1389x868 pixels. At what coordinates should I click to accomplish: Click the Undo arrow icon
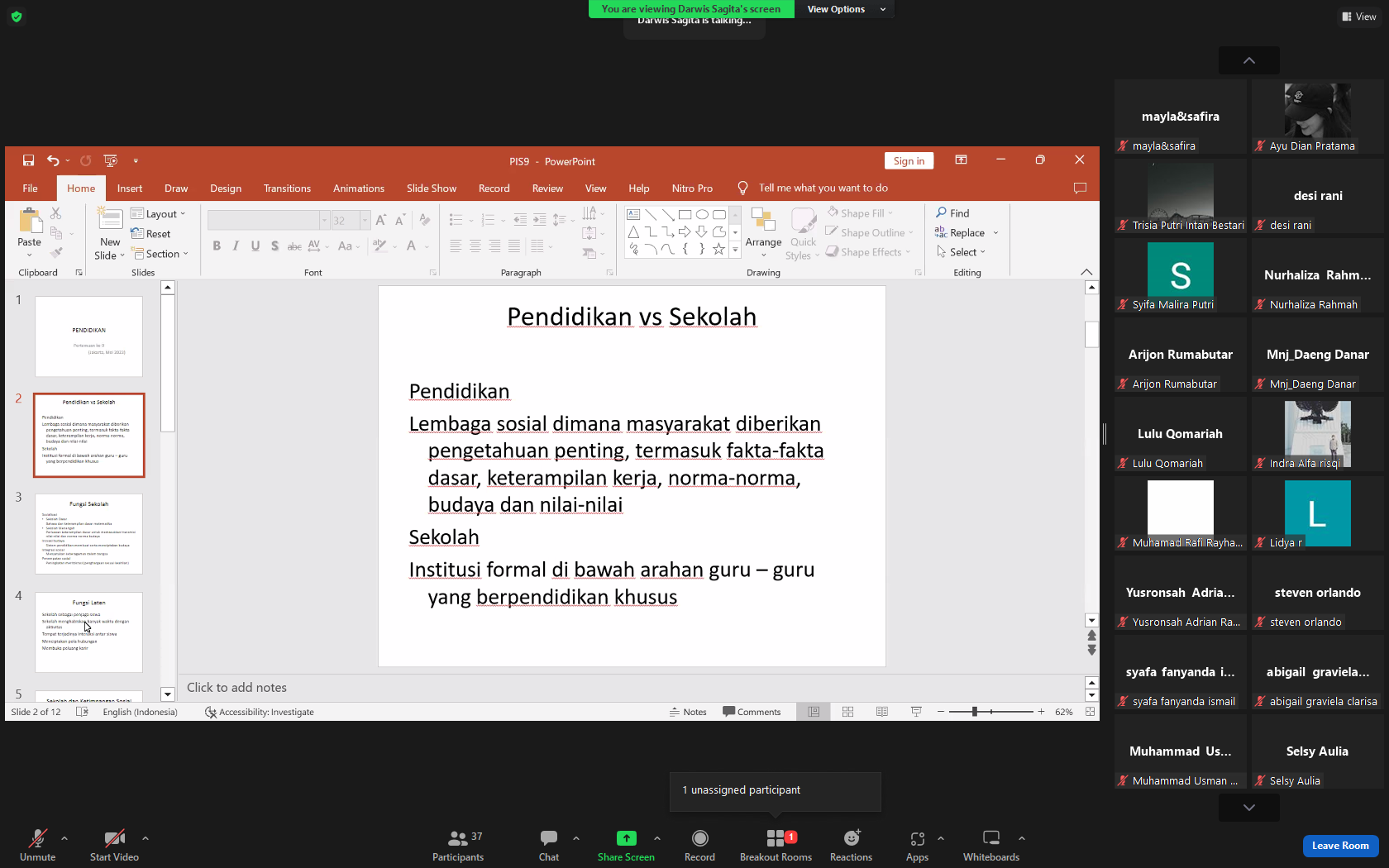(53, 160)
